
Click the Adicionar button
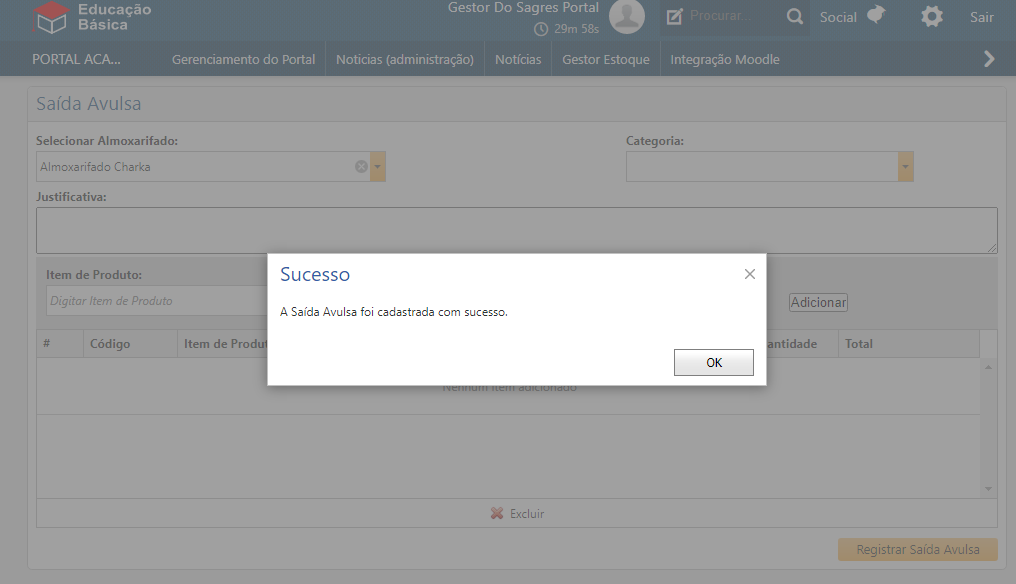[818, 302]
